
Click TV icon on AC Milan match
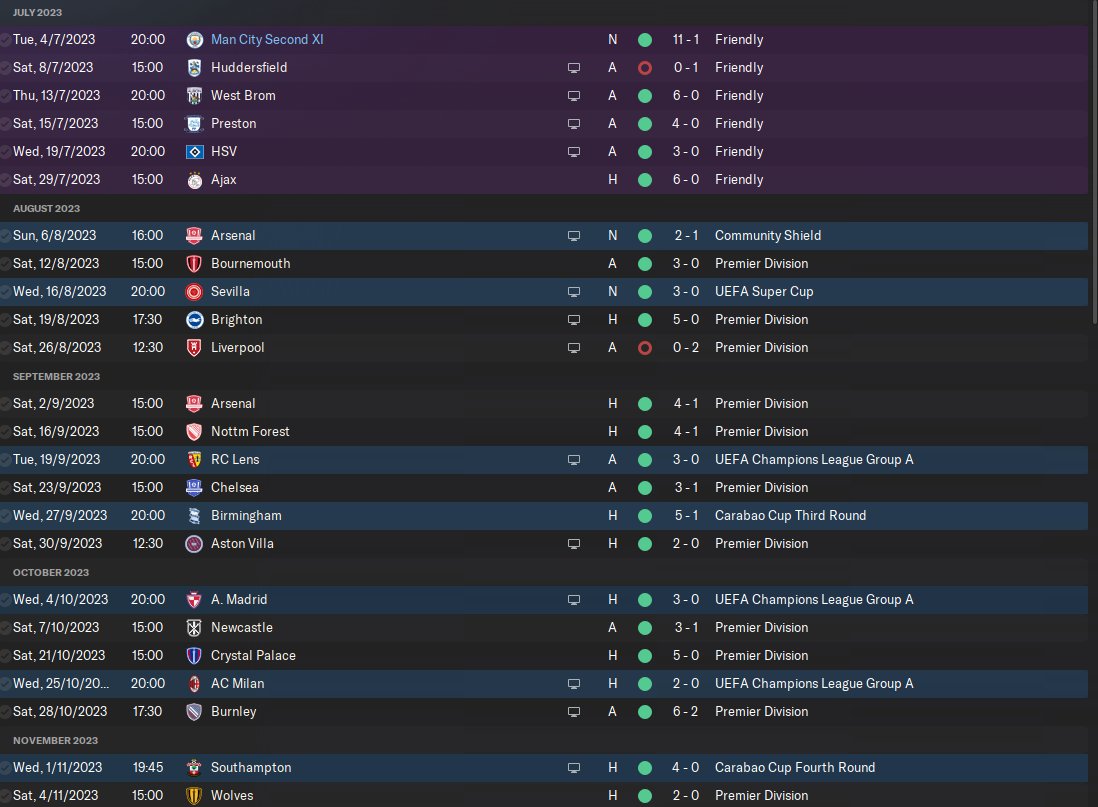click(574, 684)
